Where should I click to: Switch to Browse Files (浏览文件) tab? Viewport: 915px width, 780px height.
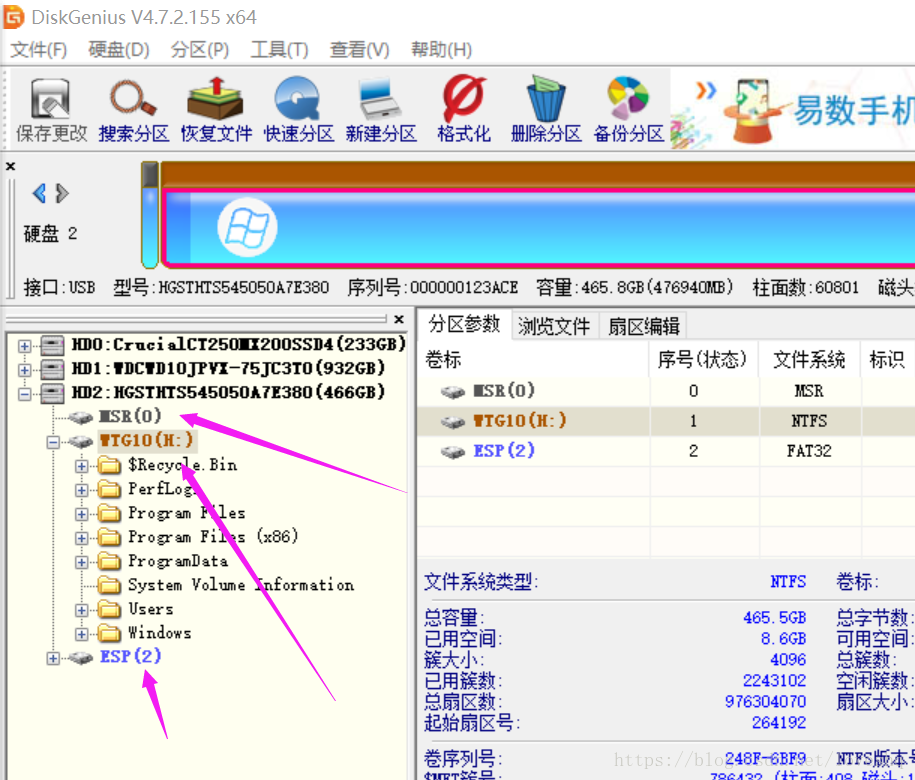[554, 326]
